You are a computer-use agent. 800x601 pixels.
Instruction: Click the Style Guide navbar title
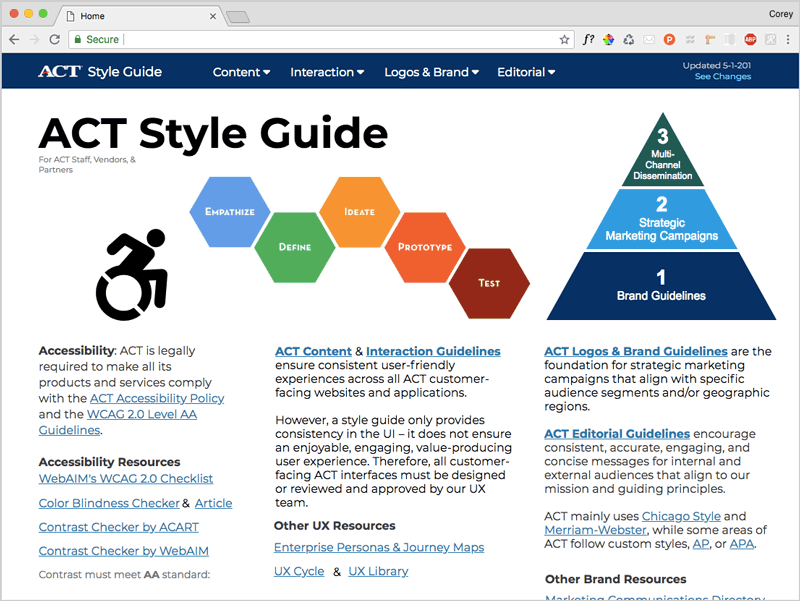pyautogui.click(x=124, y=71)
